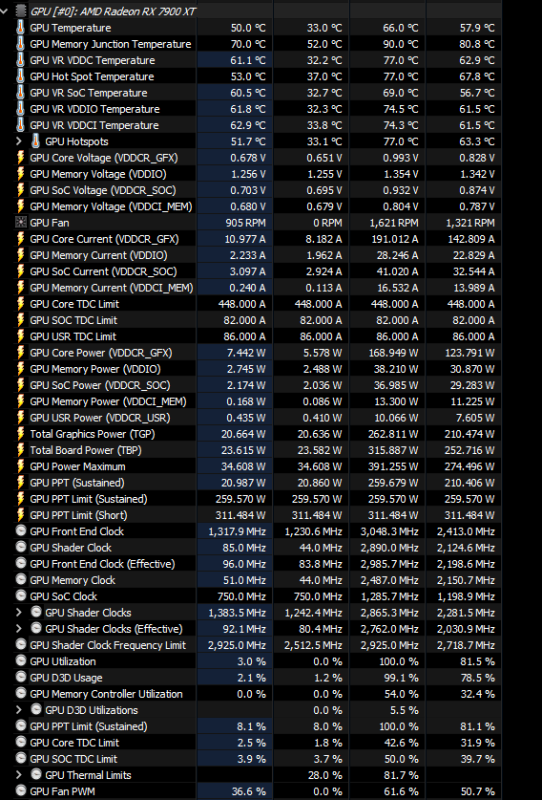
Task: Click the 191.012 A maximum core current value
Action: point(393,239)
